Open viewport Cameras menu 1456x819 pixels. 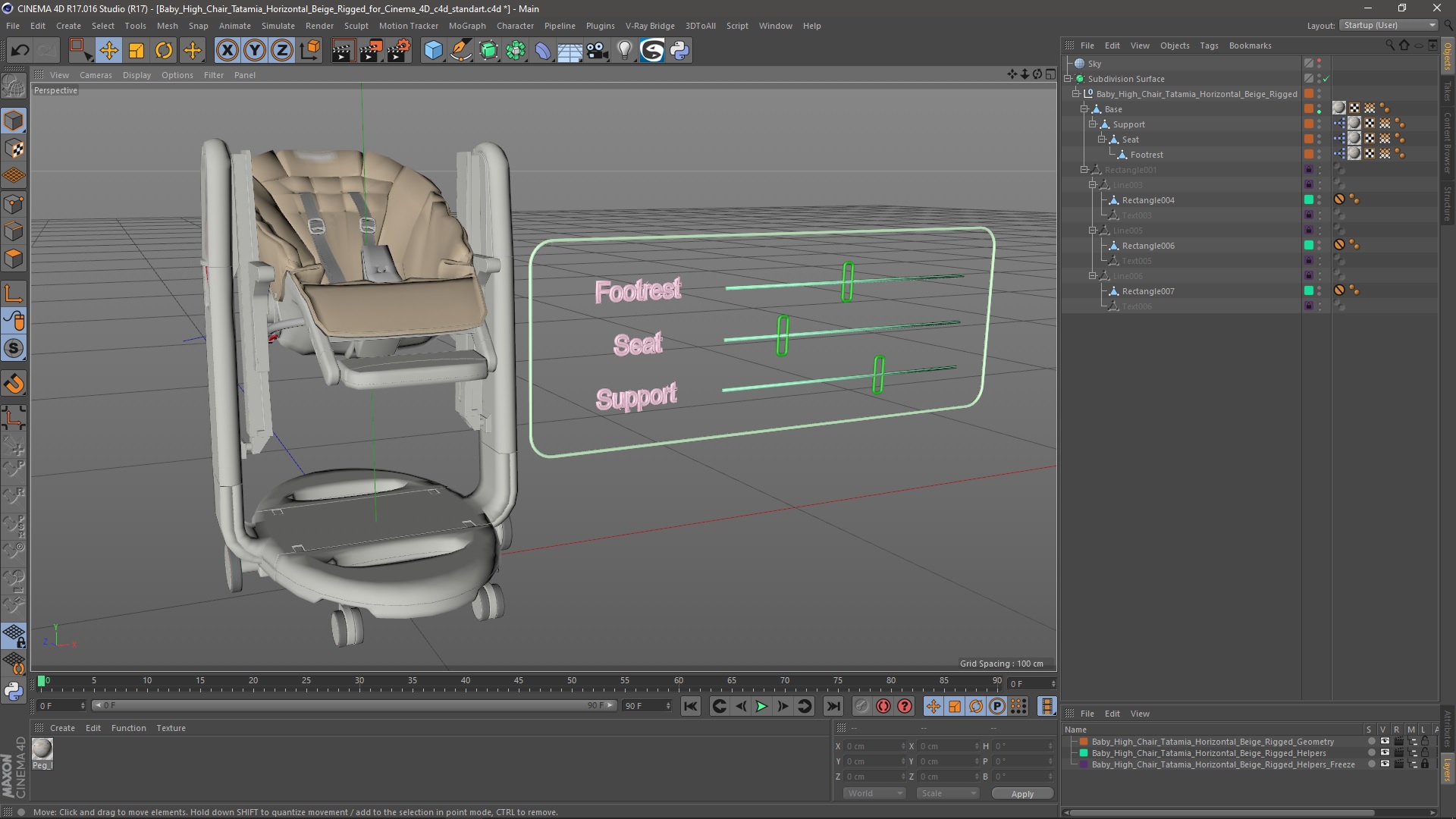(x=96, y=75)
